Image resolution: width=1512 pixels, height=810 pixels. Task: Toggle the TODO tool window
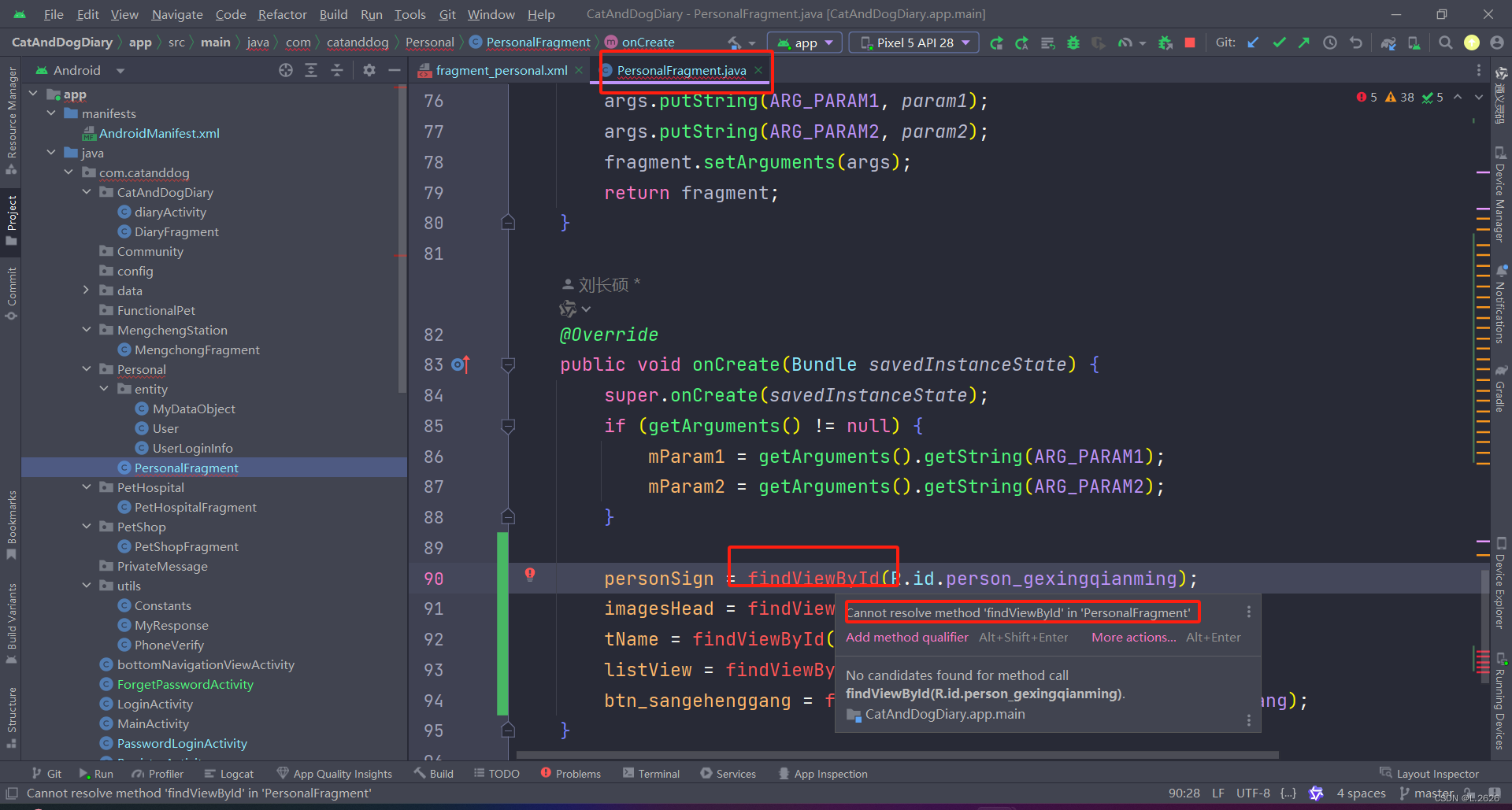click(503, 773)
